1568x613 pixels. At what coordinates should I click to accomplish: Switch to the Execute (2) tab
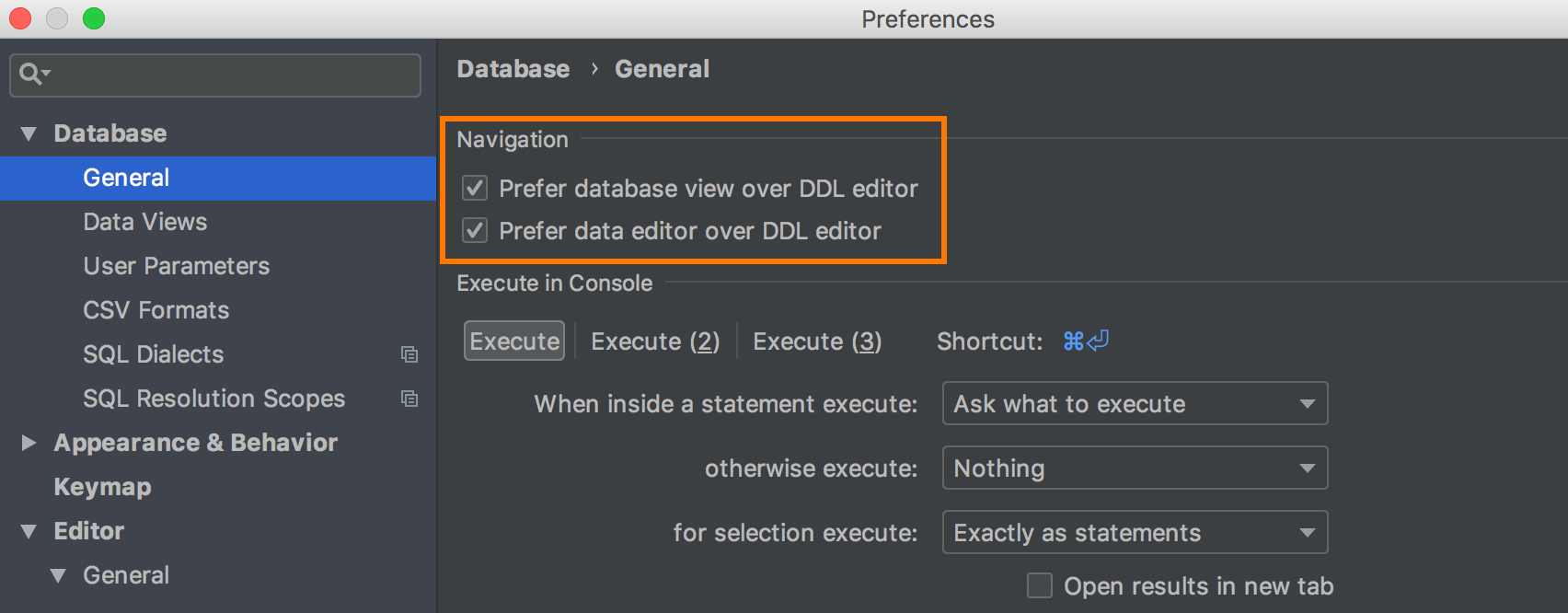click(x=655, y=341)
